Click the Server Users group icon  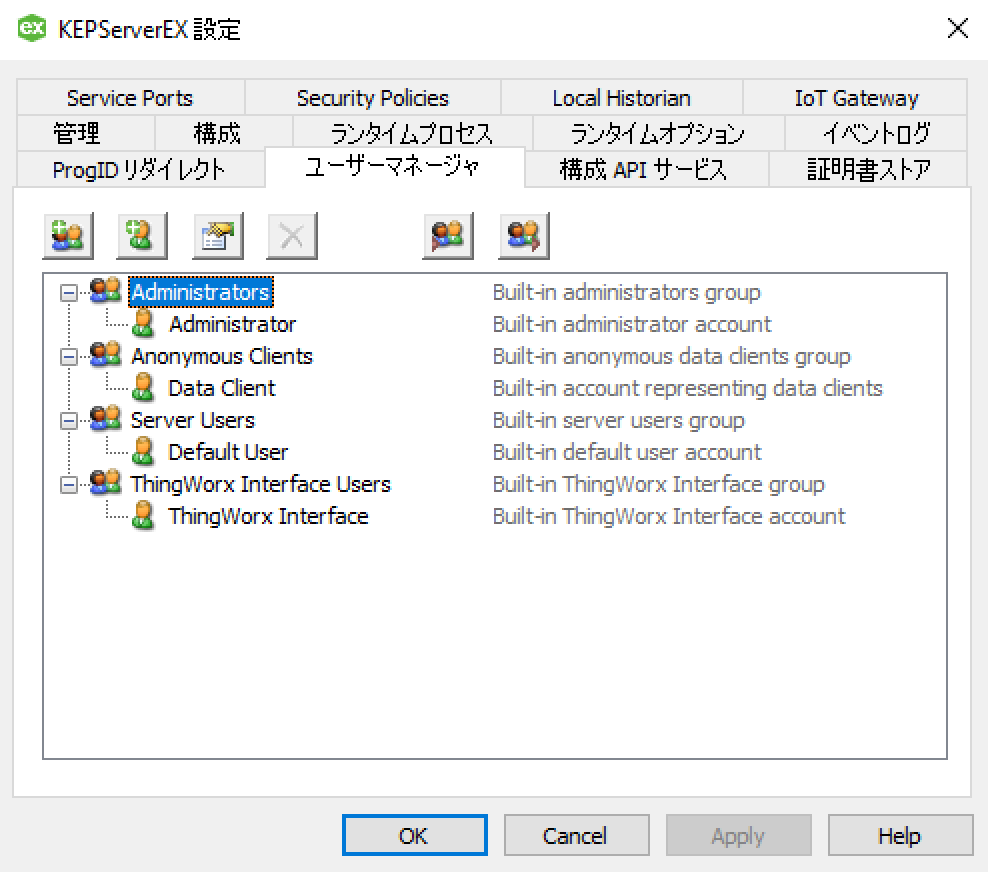[x=105, y=419]
